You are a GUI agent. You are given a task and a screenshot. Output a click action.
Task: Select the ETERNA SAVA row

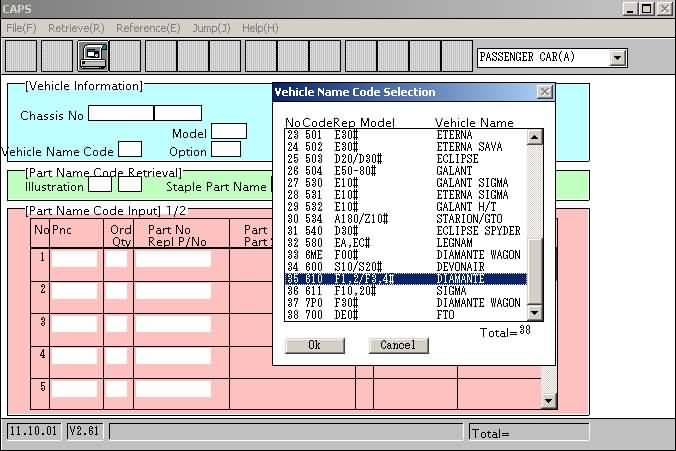pyautogui.click(x=406, y=147)
